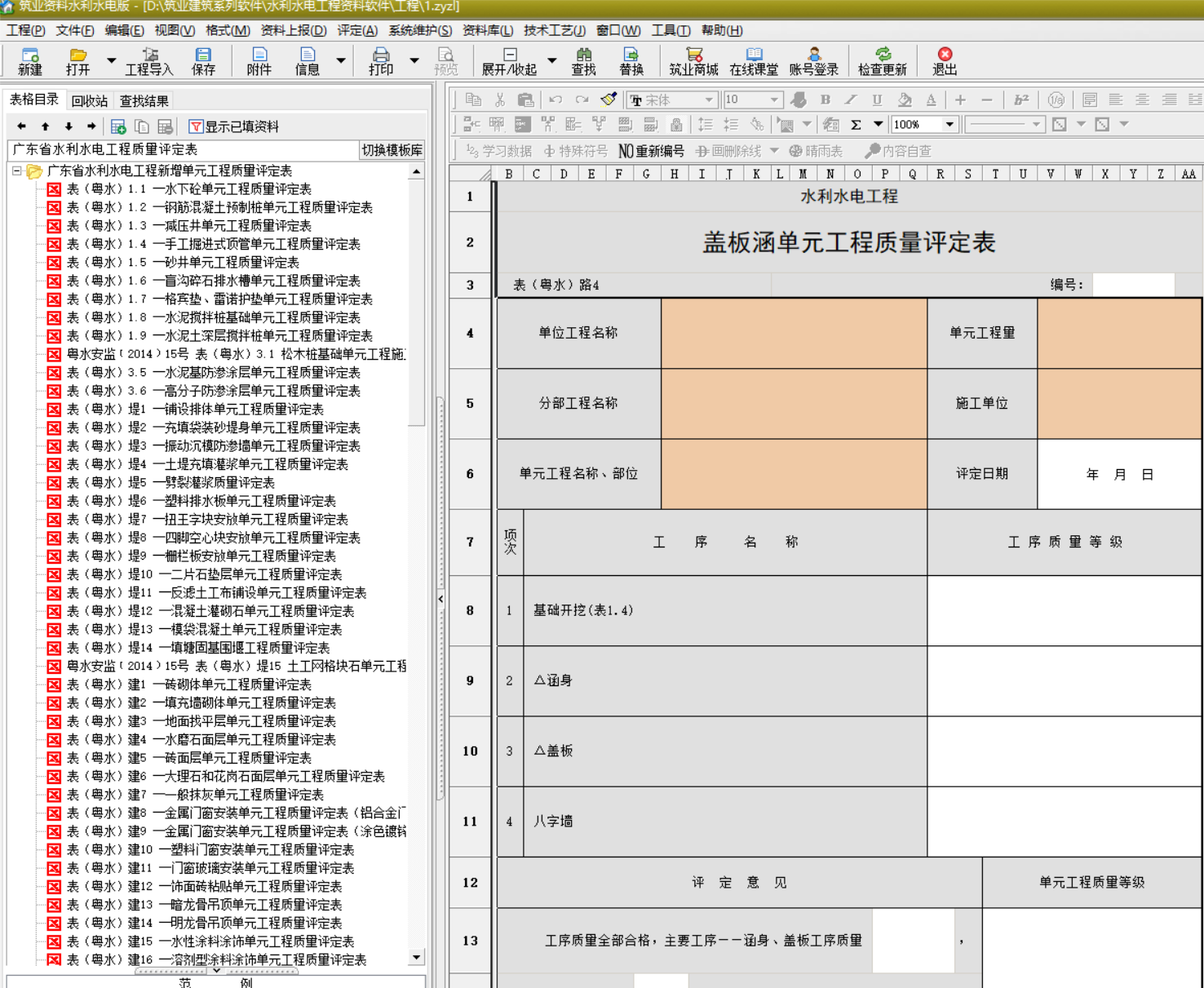The image size is (1204, 988).
Task: Click the Sigma sum icon
Action: (x=856, y=125)
